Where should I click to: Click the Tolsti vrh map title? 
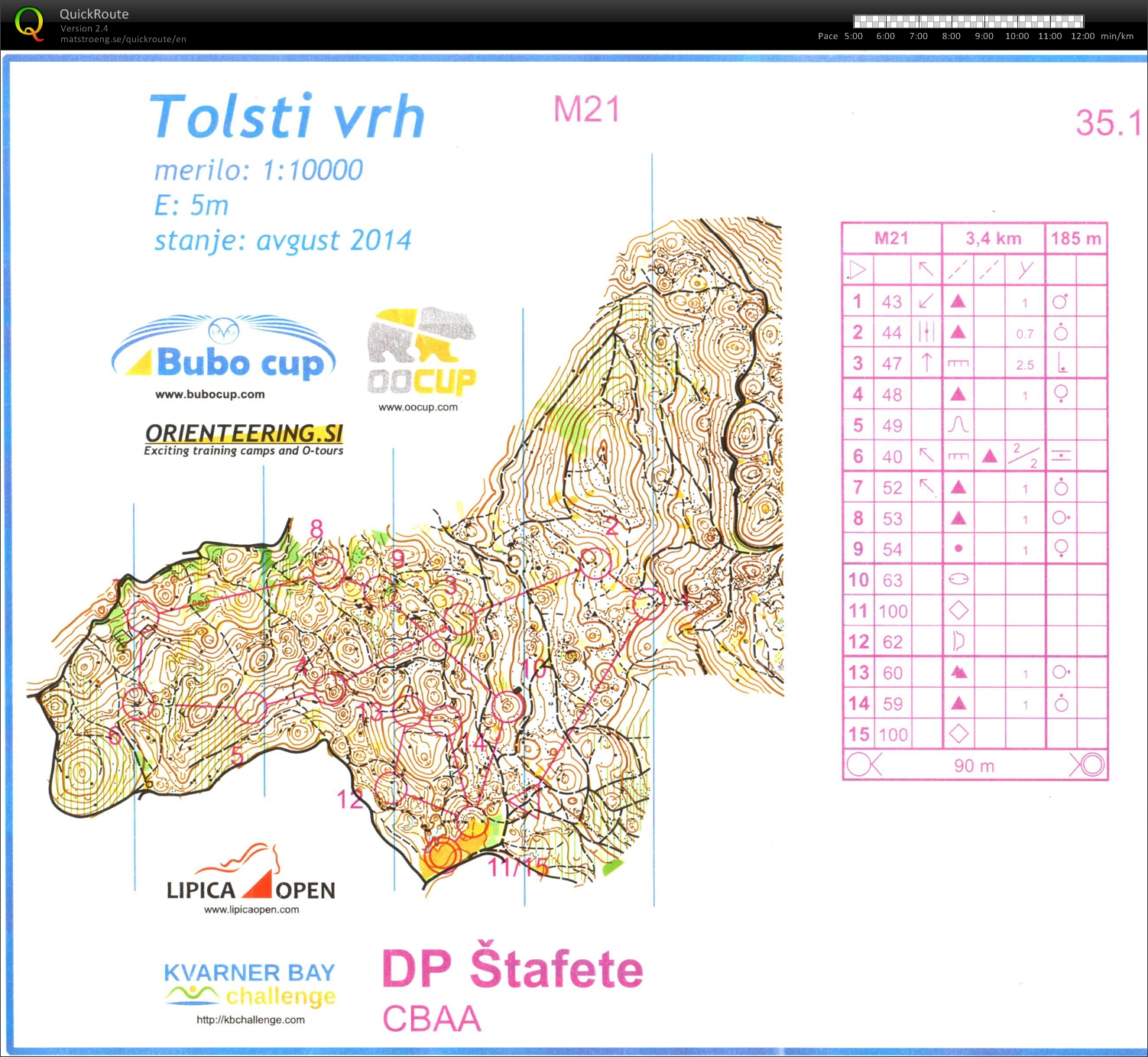[x=287, y=116]
